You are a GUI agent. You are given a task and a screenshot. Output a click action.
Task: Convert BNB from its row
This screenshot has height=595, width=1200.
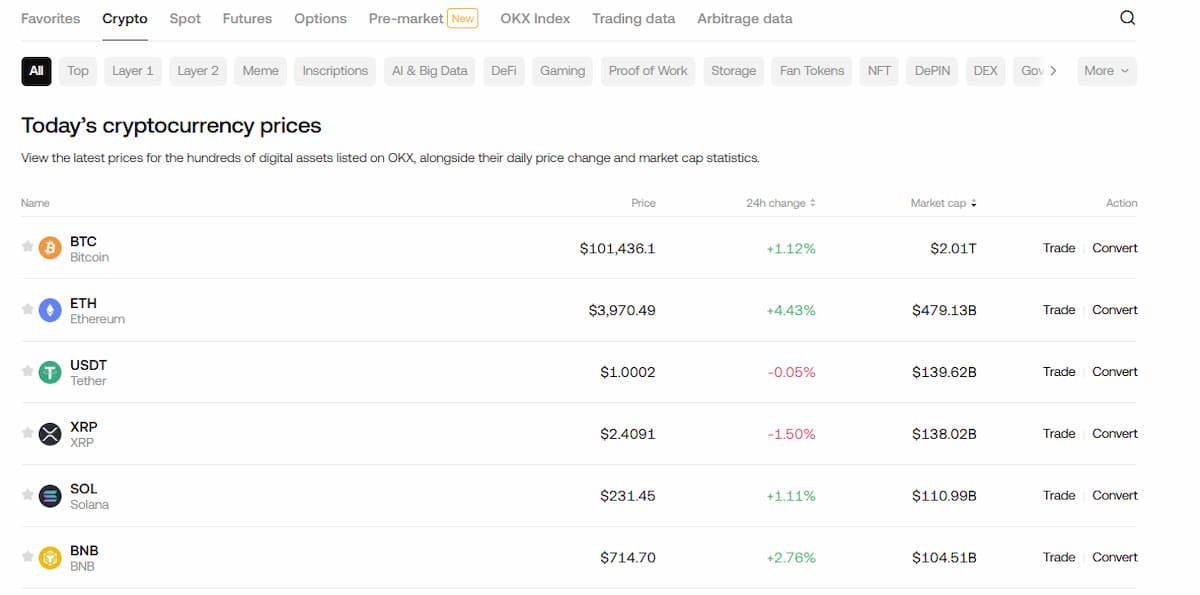(1115, 558)
